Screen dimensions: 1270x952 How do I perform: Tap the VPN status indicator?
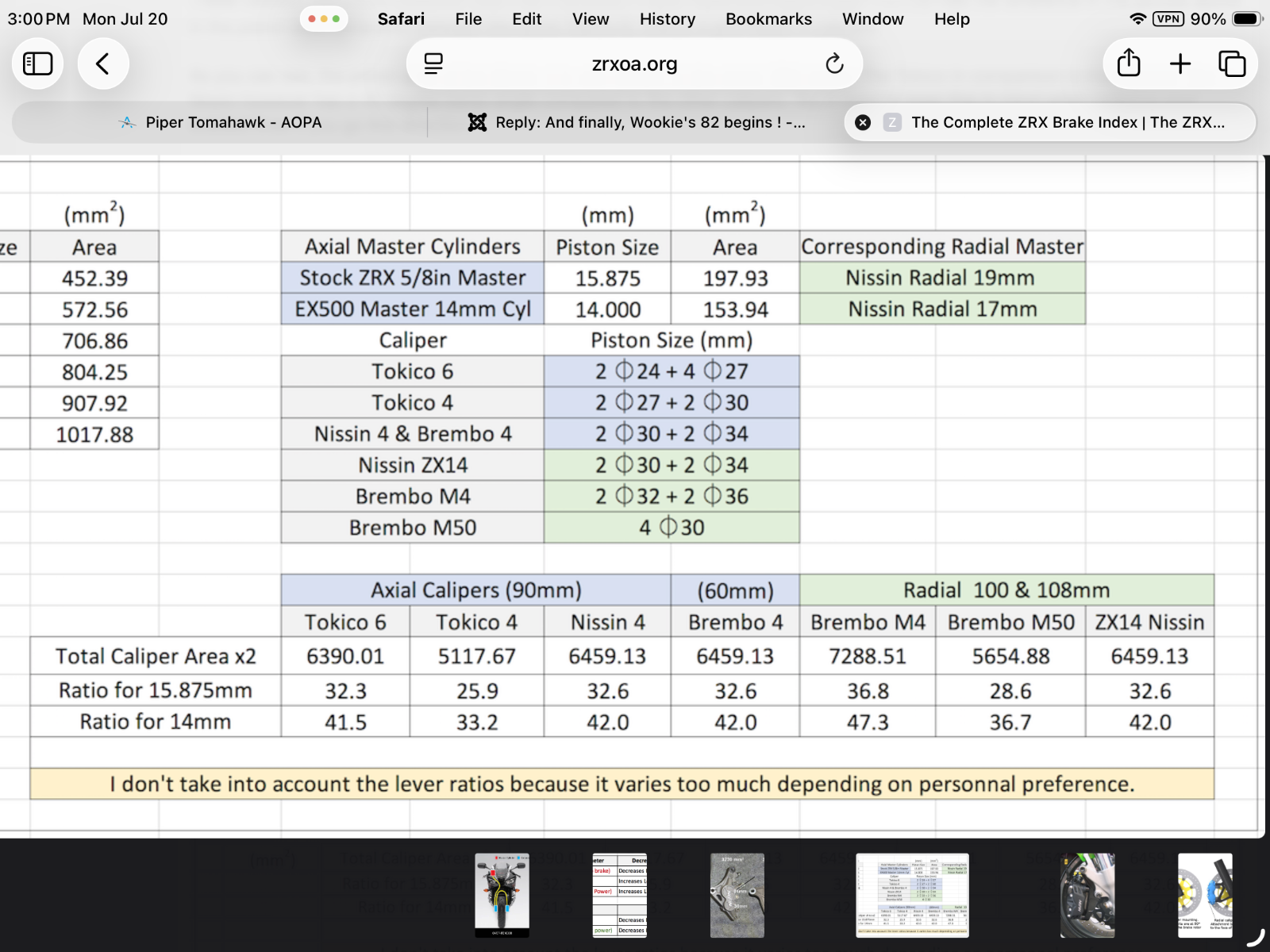[x=1168, y=18]
